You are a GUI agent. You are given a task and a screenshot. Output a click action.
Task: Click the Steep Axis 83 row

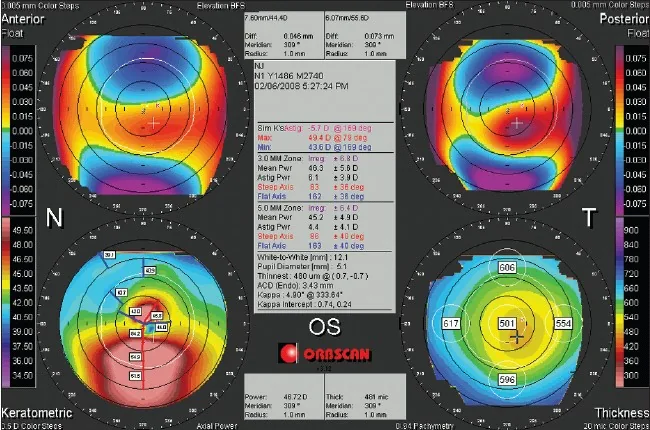[311, 187]
